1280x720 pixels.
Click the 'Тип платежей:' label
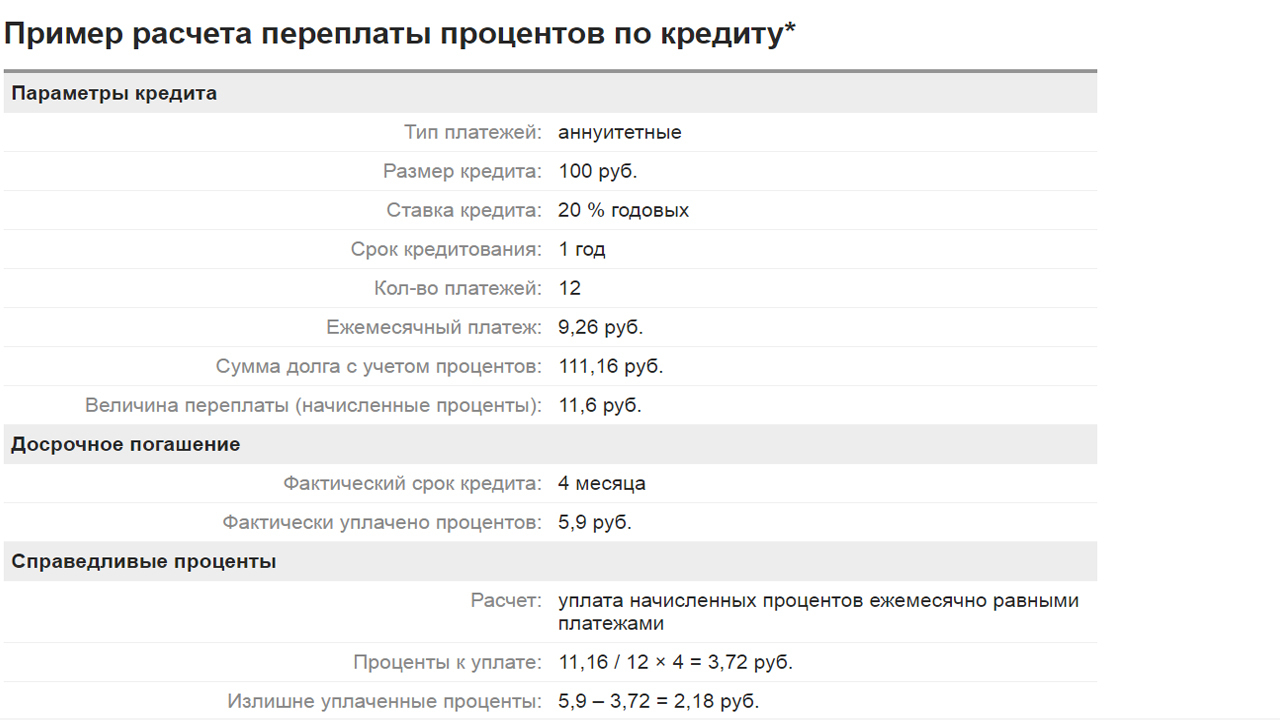[473, 132]
